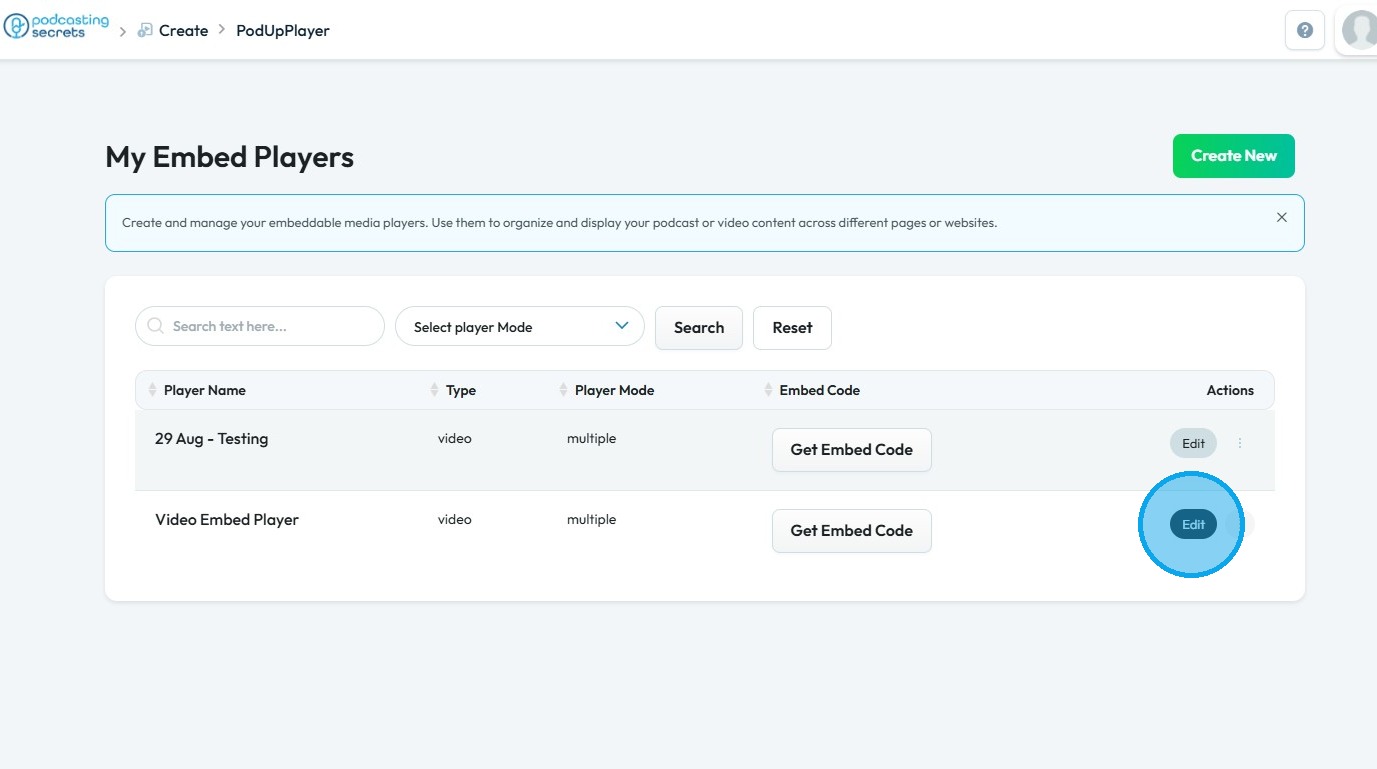Focus the Search text here field

click(x=270, y=326)
